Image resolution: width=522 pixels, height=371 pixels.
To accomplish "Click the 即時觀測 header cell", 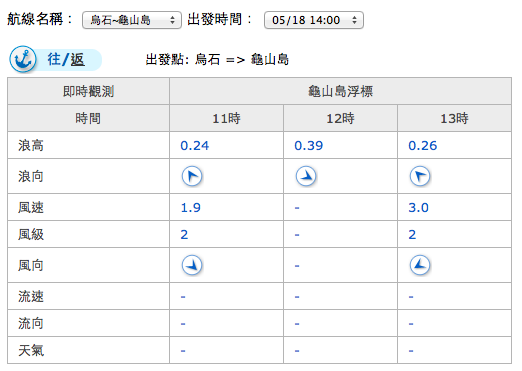I will [88, 91].
